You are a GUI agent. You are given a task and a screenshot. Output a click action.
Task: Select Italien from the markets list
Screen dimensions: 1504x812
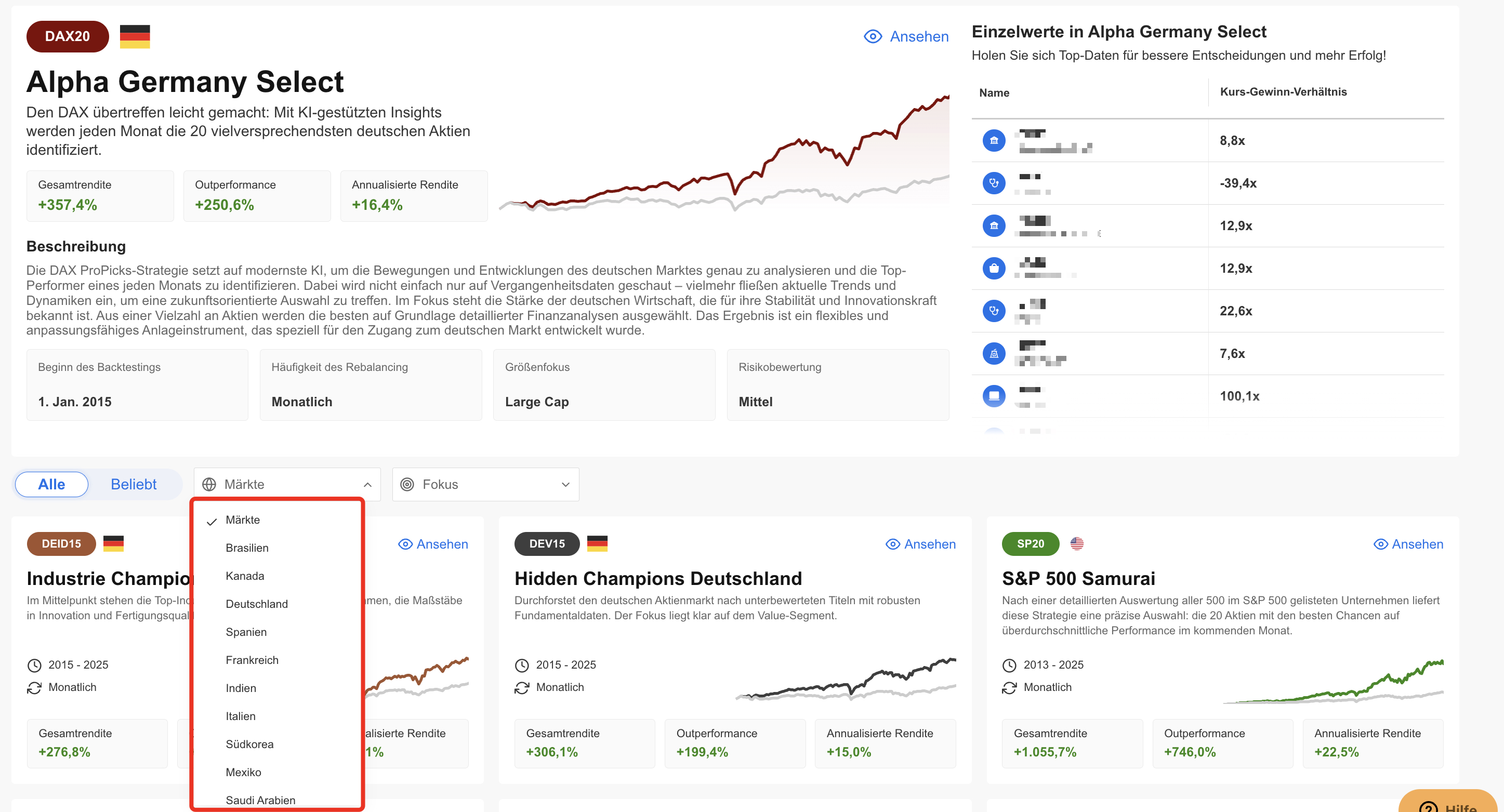point(277,716)
